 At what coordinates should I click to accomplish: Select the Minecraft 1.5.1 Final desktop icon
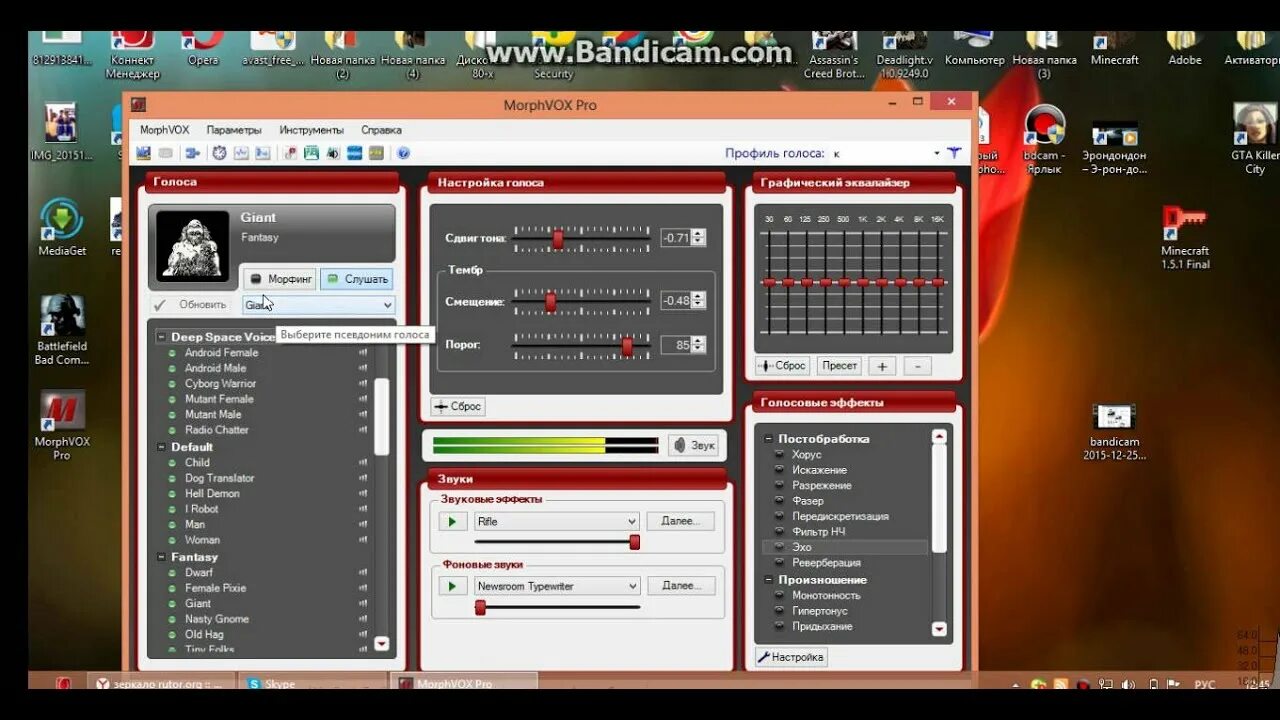tap(1185, 237)
